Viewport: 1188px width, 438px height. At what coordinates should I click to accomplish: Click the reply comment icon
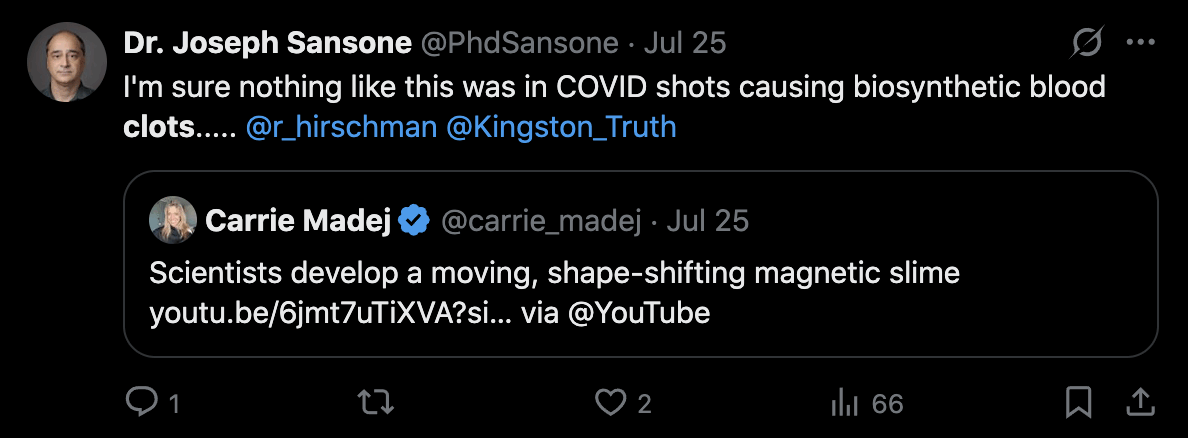[x=141, y=403]
